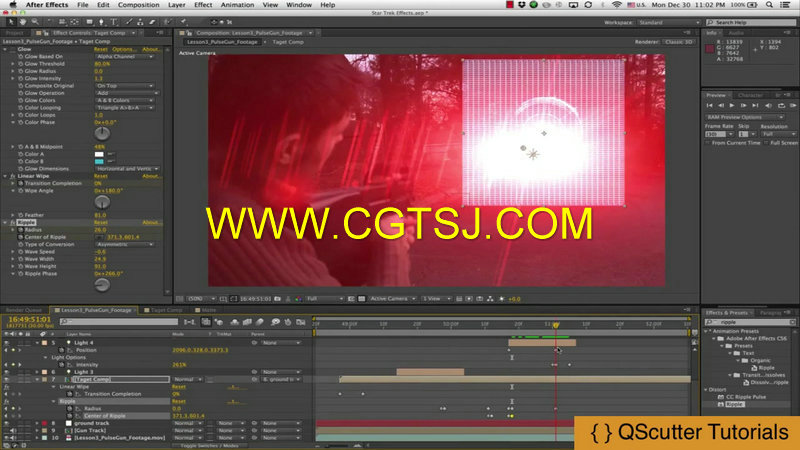Open Glow Based On dropdown
The image size is (800, 450).
[125, 57]
